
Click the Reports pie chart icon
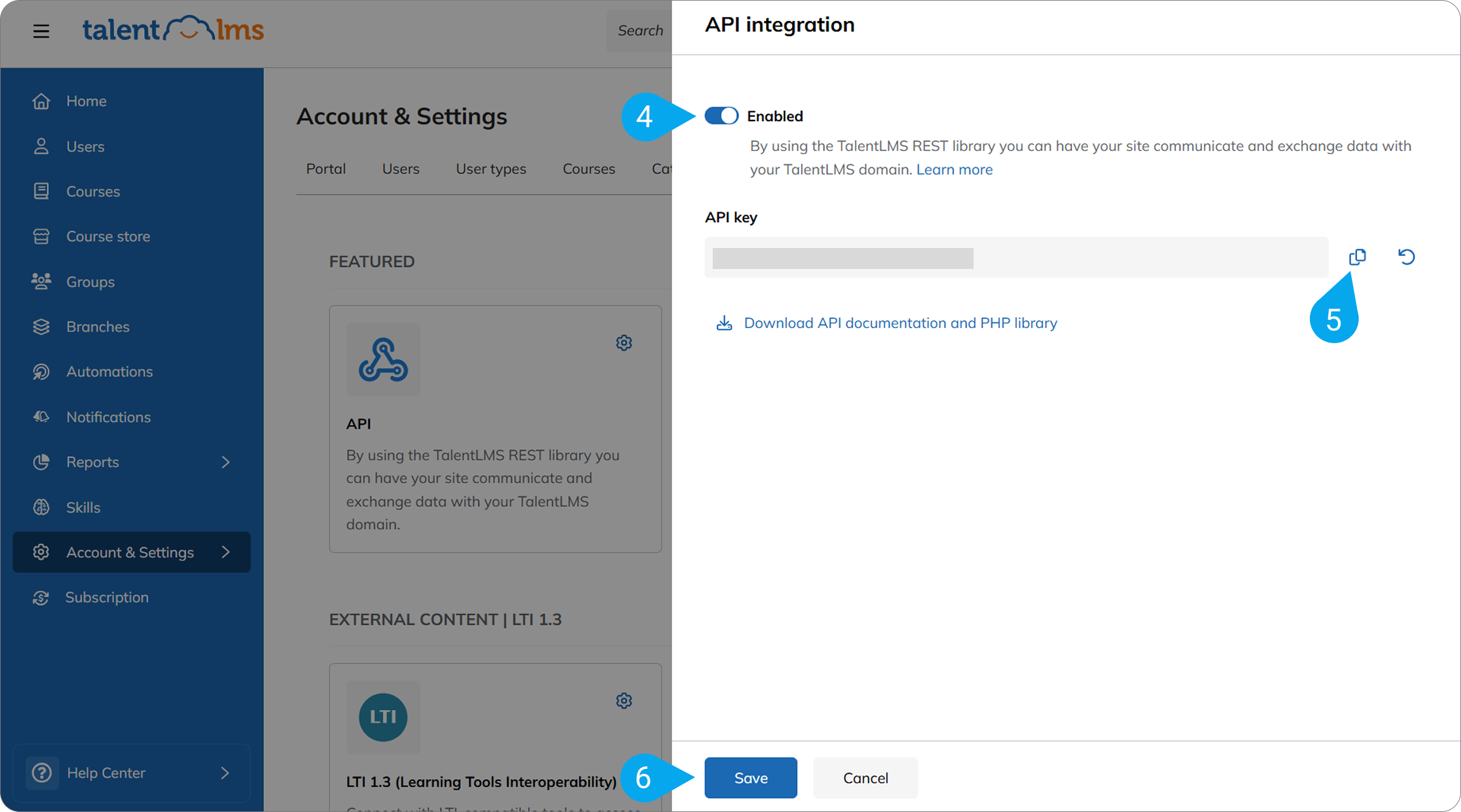(41, 462)
